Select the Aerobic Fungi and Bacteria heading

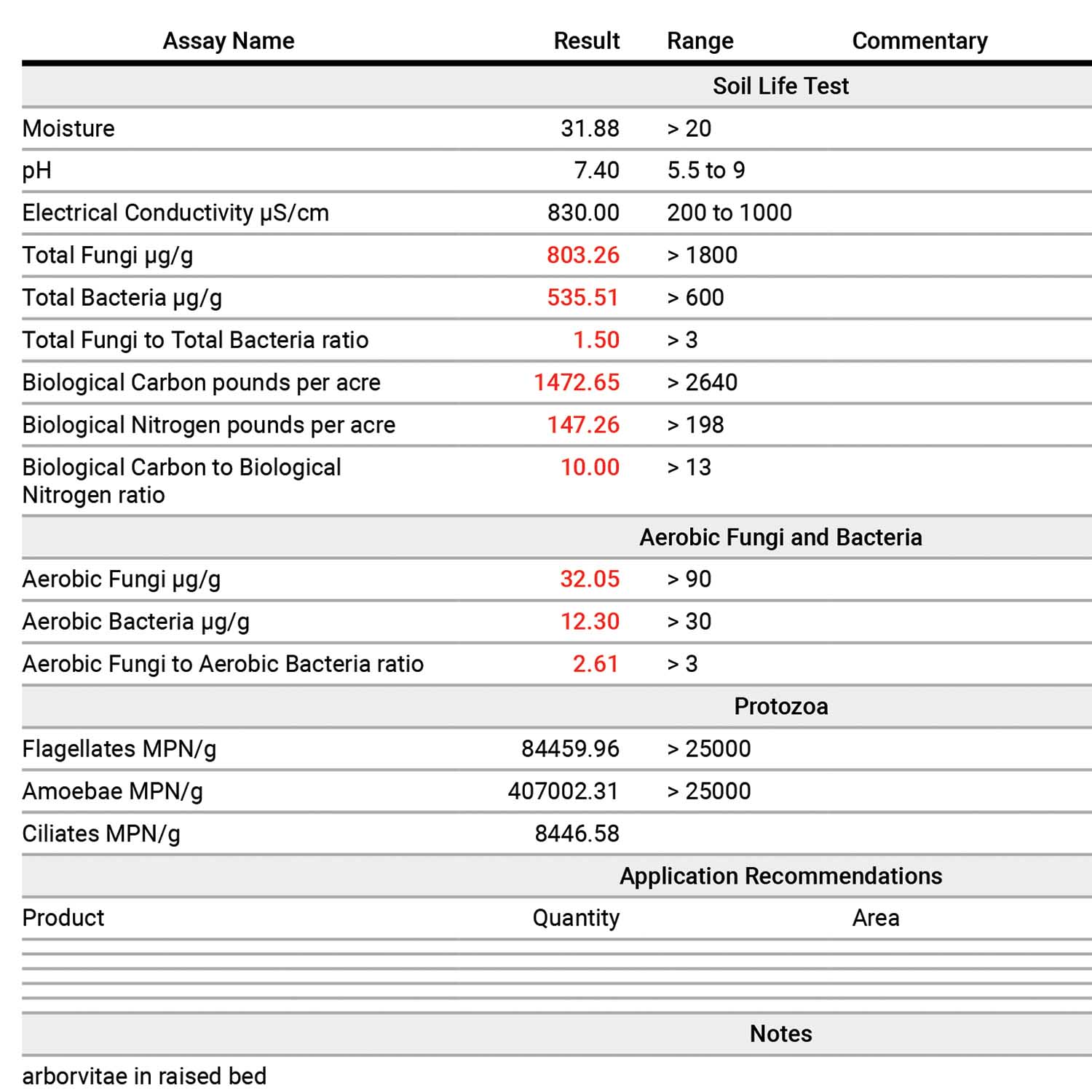coord(780,537)
